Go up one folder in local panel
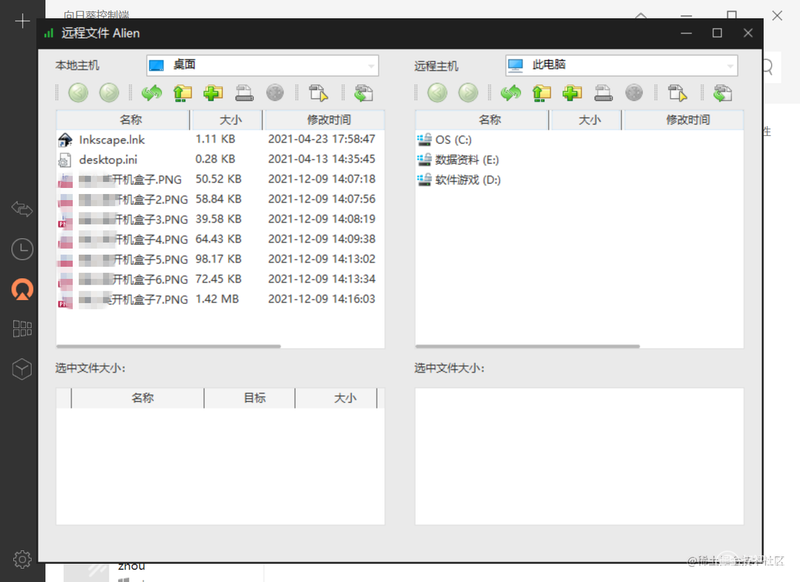This screenshot has width=800, height=582. (182, 93)
